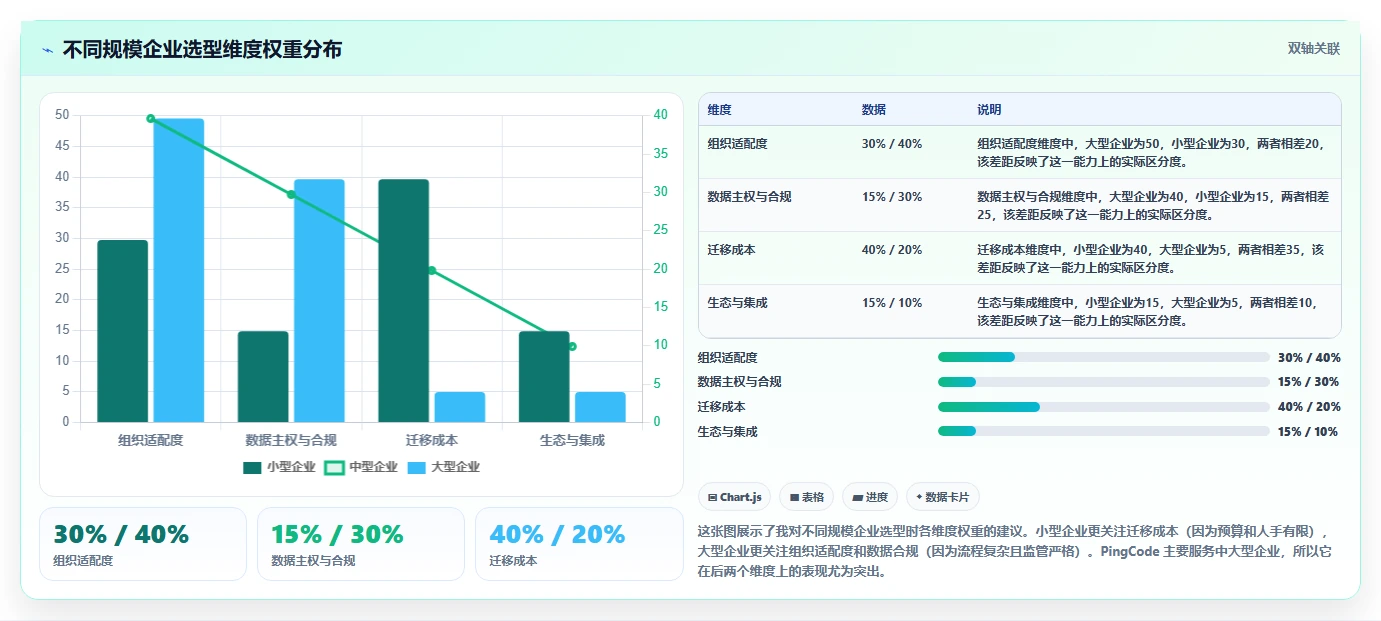Click the 生态与集成 progress bar
Image resolution: width=1381 pixels, height=621 pixels.
[x=1103, y=431]
